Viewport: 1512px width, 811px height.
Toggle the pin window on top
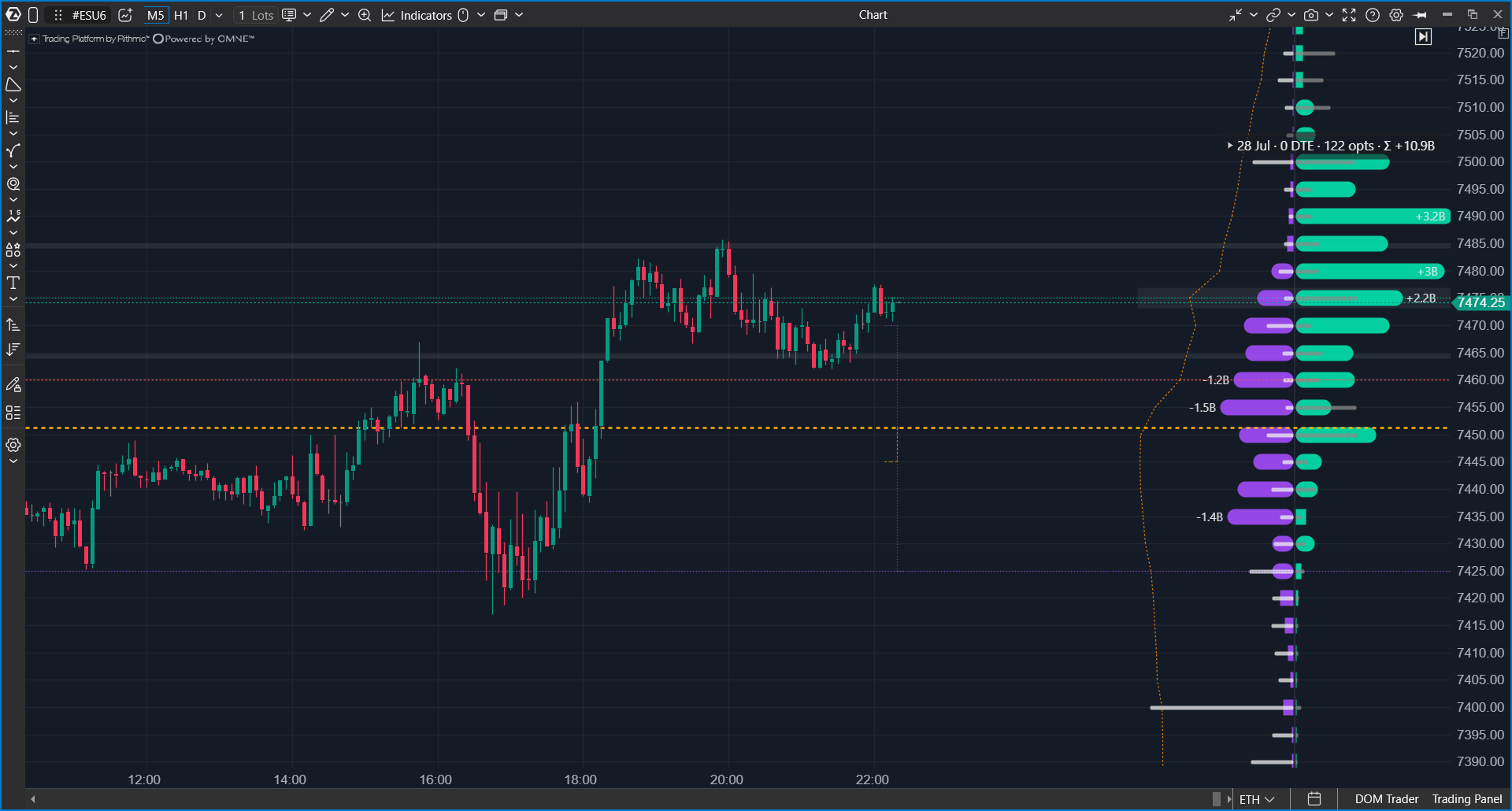pyautogui.click(x=1421, y=15)
